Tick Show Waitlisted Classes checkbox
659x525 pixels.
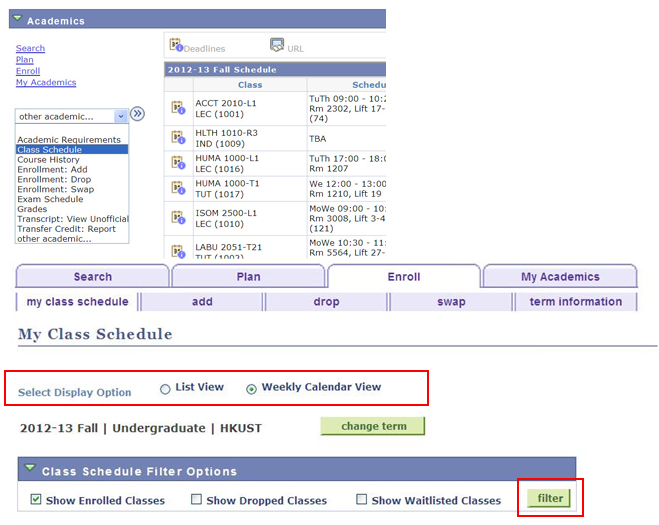point(362,500)
